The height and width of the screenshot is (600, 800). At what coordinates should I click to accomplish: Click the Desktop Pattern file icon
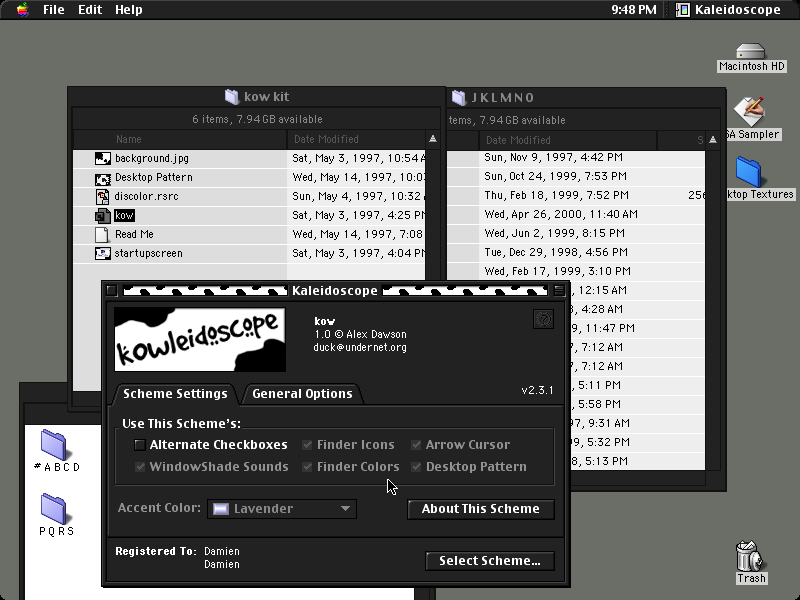click(103, 178)
